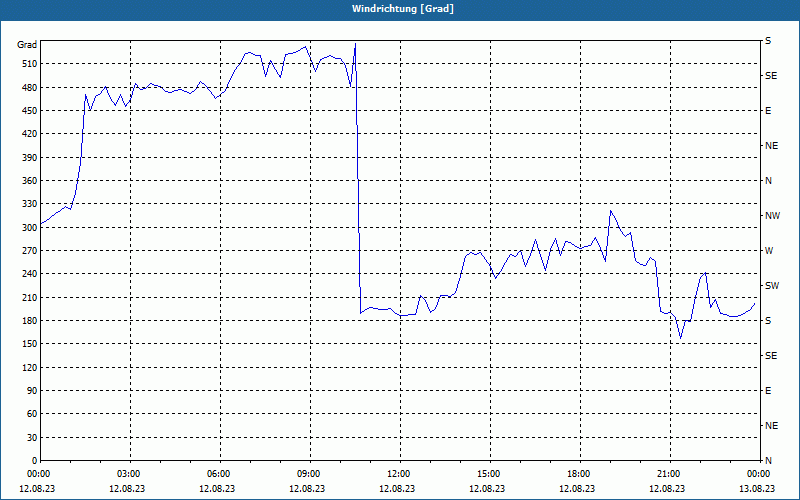
Task: Click the 390 value on left axis
Action: tap(29, 157)
